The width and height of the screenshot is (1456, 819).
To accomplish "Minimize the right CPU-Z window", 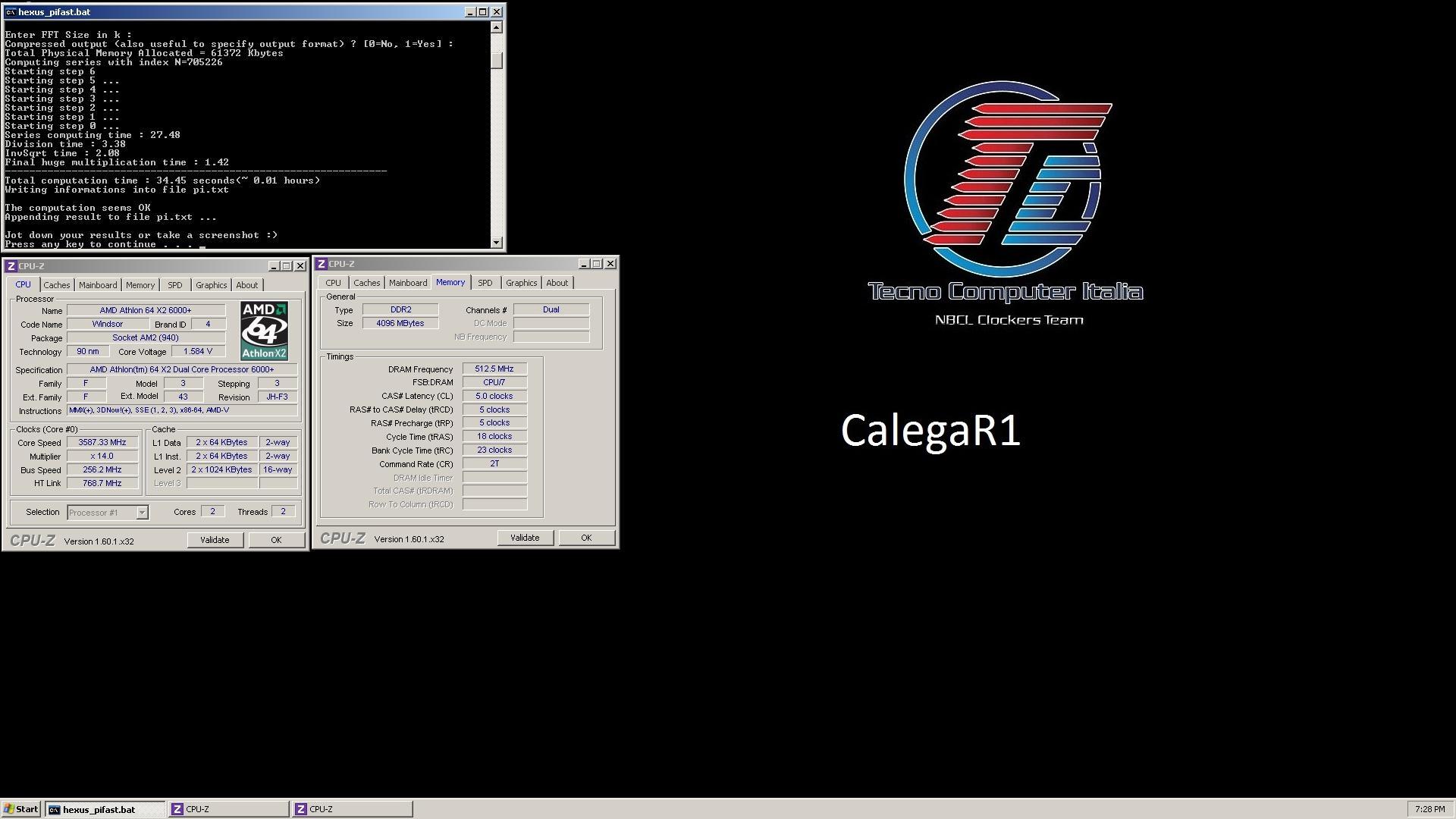I will pyautogui.click(x=584, y=264).
